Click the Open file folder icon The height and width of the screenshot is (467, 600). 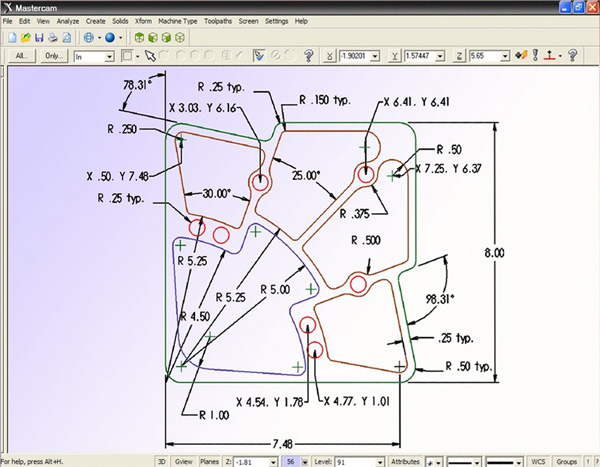[x=24, y=38]
